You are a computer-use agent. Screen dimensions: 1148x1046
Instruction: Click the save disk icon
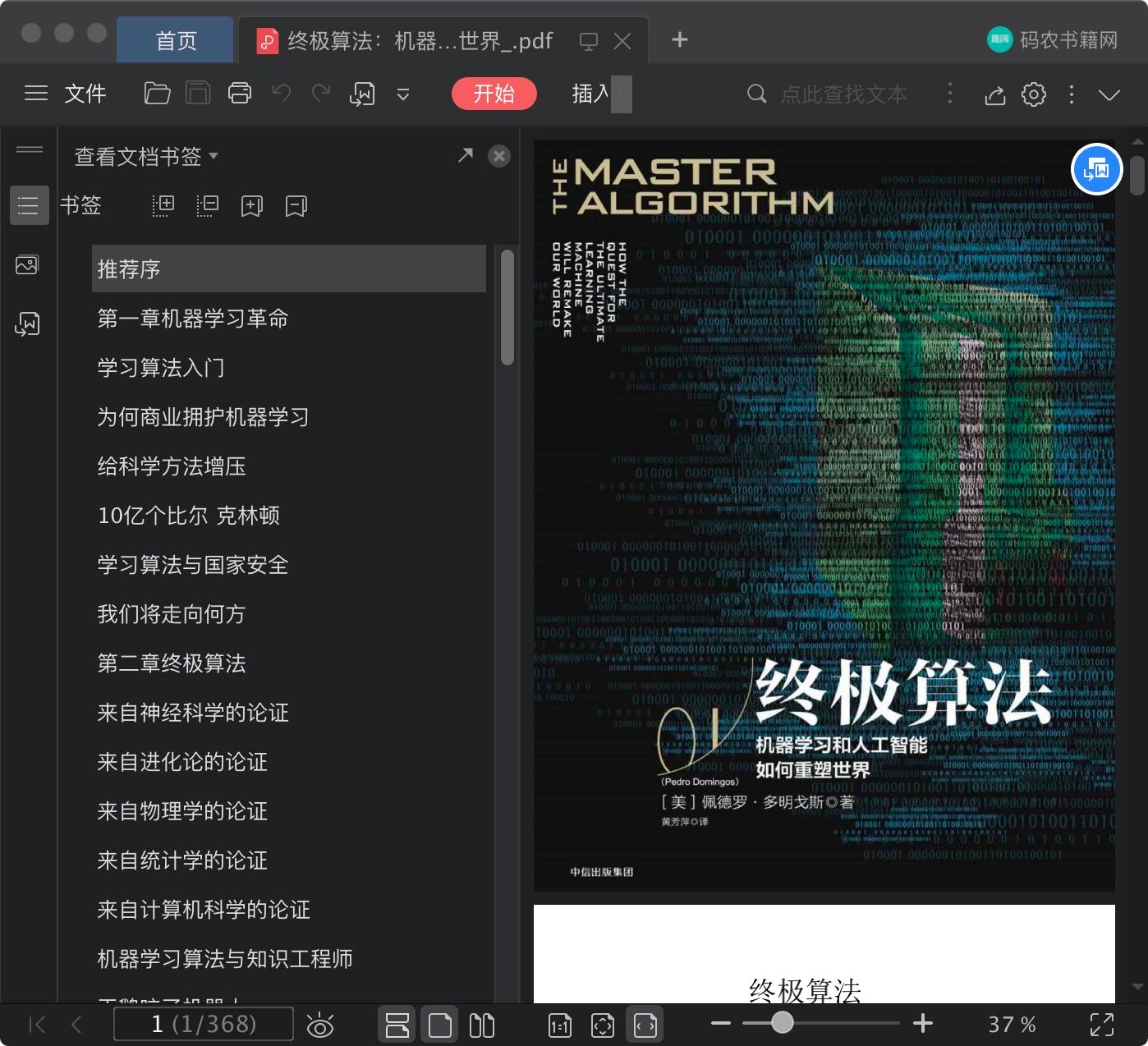click(198, 94)
